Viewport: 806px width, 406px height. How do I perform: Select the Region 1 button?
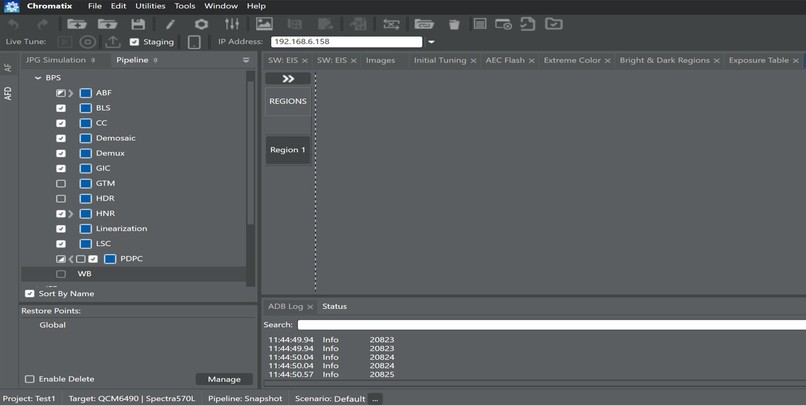coord(288,150)
